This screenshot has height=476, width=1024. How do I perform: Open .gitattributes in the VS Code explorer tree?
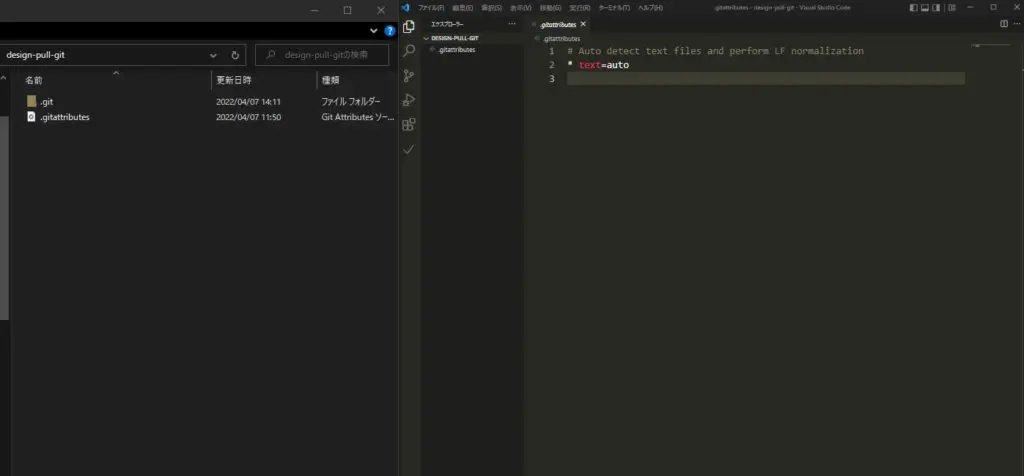[456, 50]
